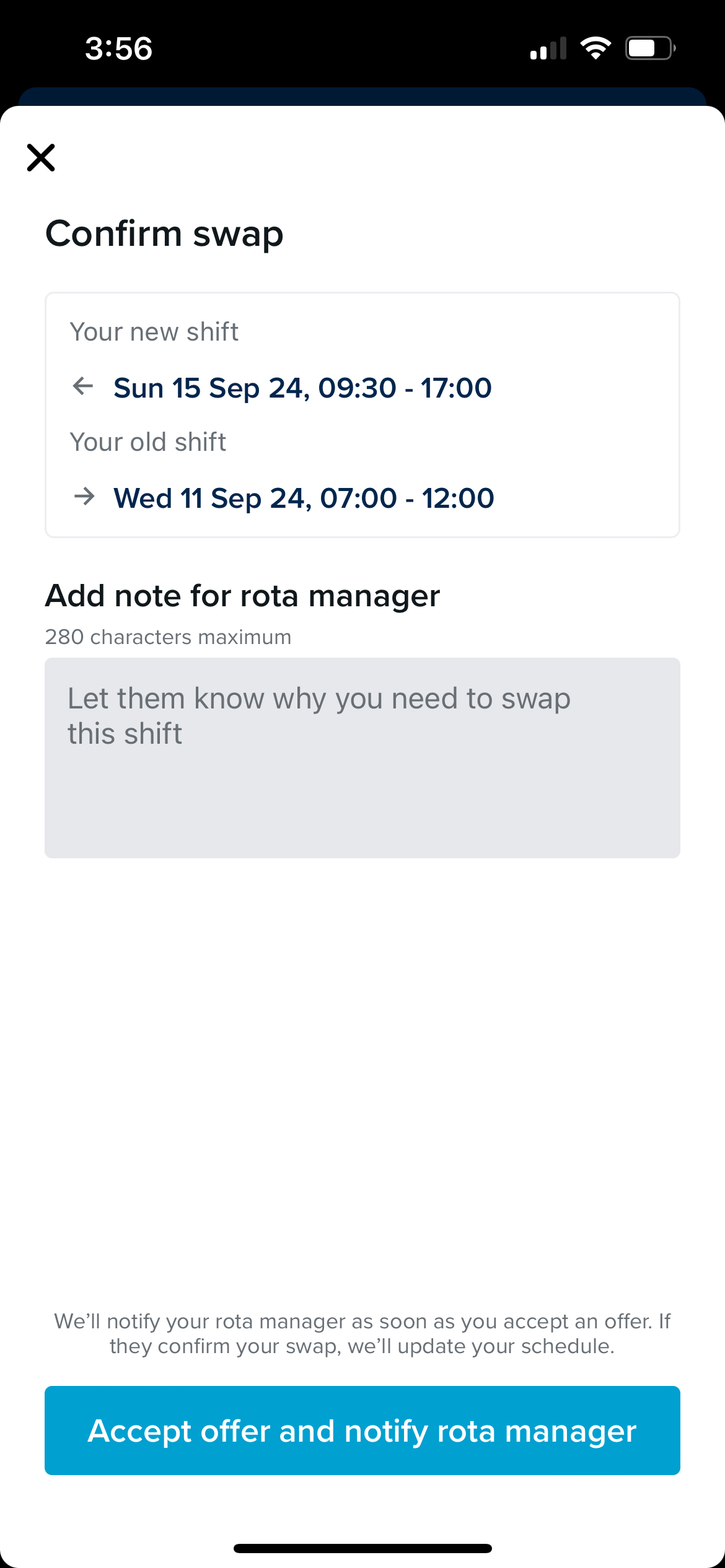Tap the cellular signal bars
Viewport: 725px width, 1568px height.
[x=548, y=48]
